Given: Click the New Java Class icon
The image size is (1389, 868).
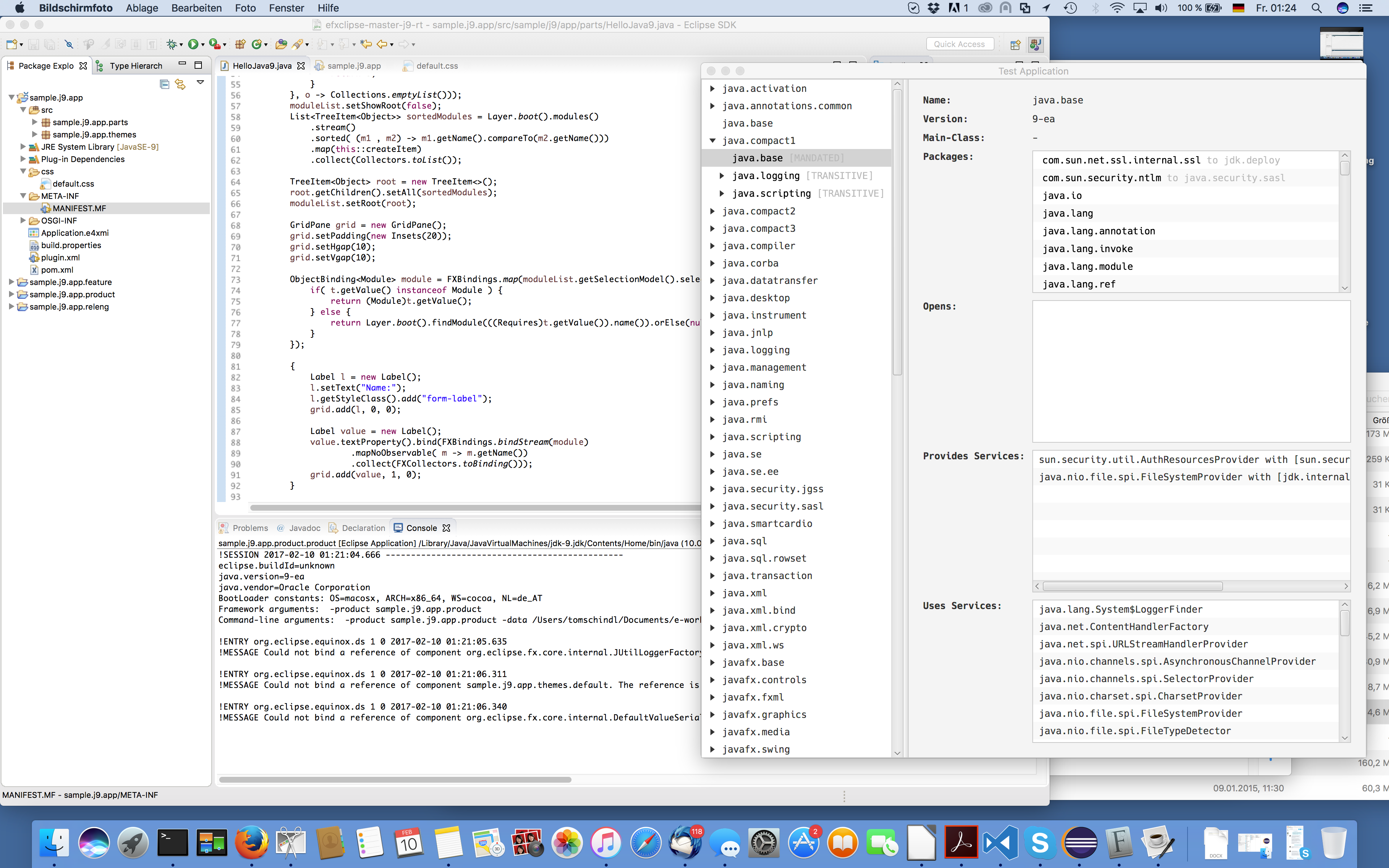Looking at the screenshot, I should coord(257,44).
